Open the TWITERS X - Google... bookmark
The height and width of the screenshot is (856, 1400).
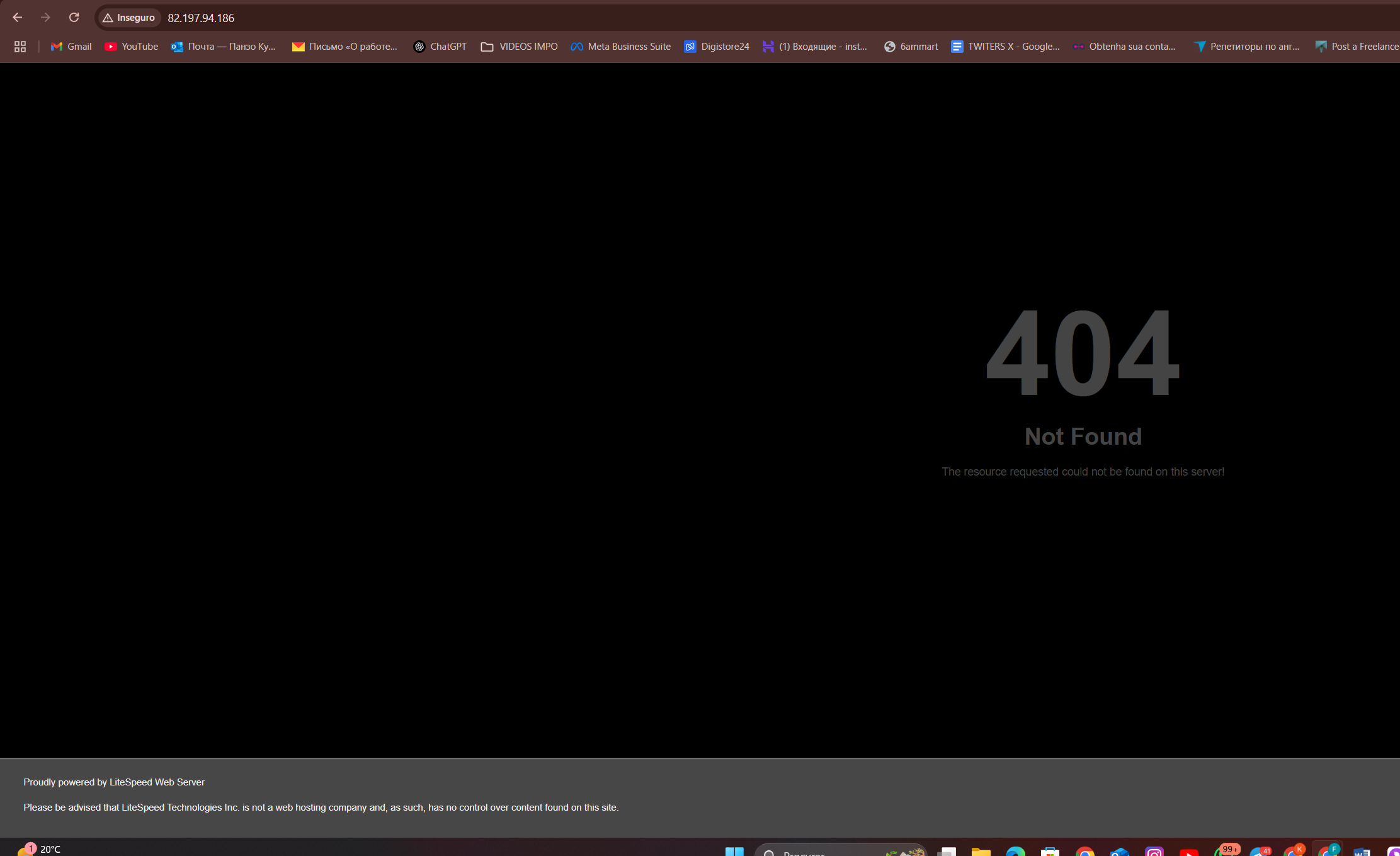[1005, 47]
